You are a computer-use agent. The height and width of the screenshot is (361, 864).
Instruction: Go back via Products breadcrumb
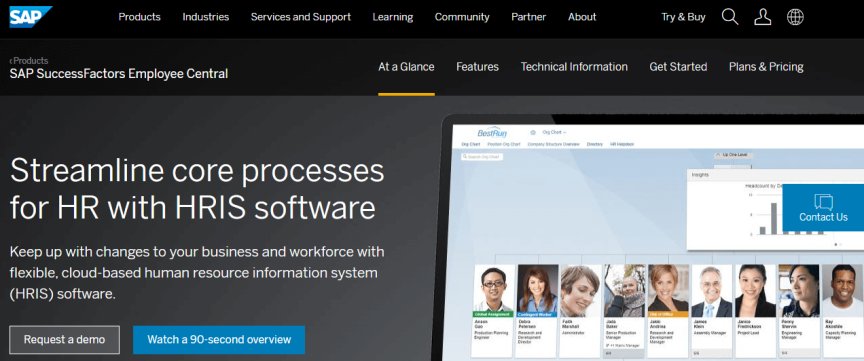29,61
